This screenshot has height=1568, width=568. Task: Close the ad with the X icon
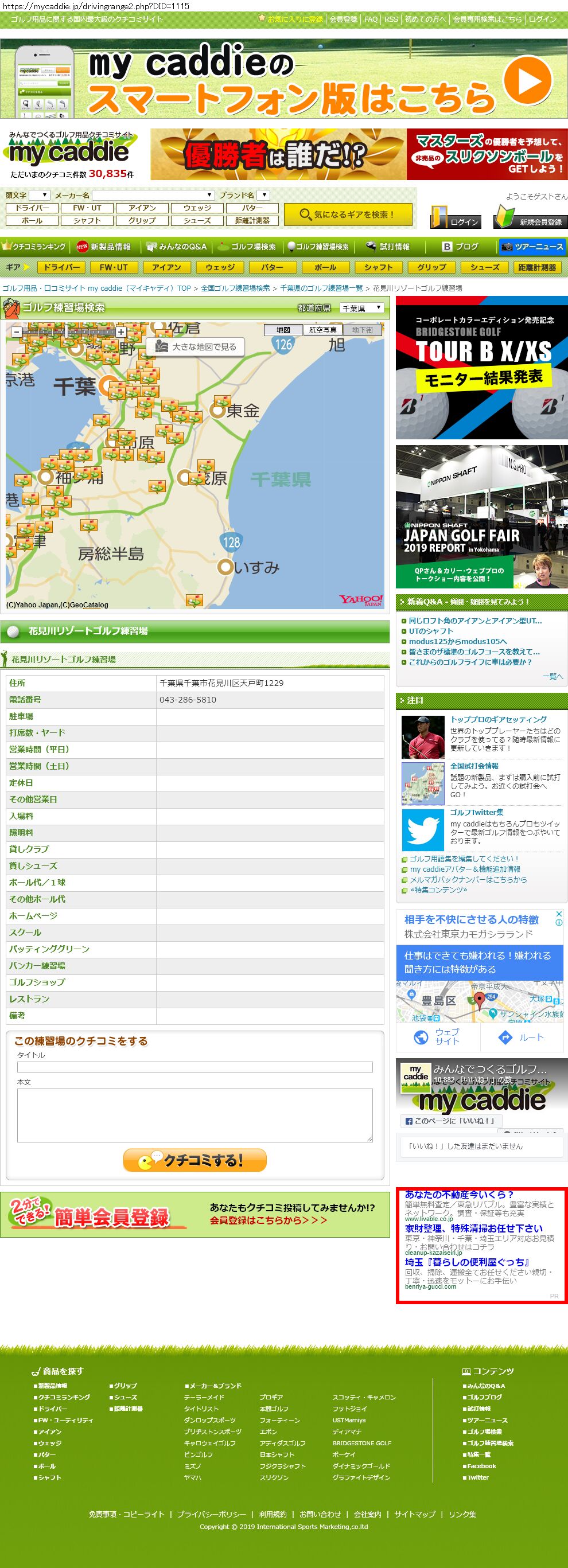pyautogui.click(x=559, y=914)
